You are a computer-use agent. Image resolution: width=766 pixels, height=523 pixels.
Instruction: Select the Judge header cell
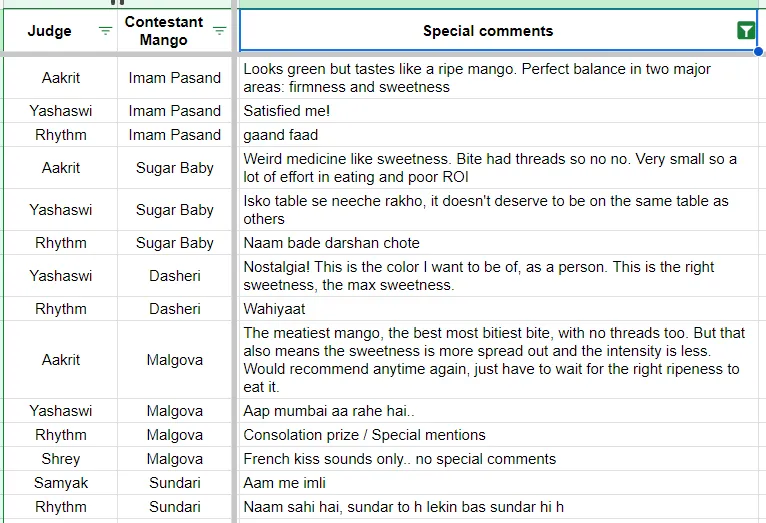(61, 30)
